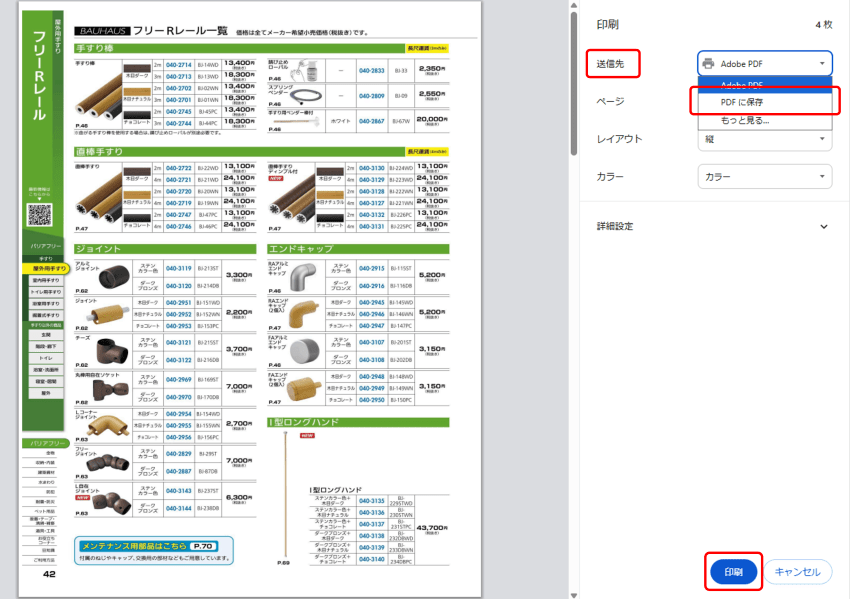This screenshot has width=850, height=599.
Task: Open the 送信先 destination dropdown
Action: [x=764, y=63]
